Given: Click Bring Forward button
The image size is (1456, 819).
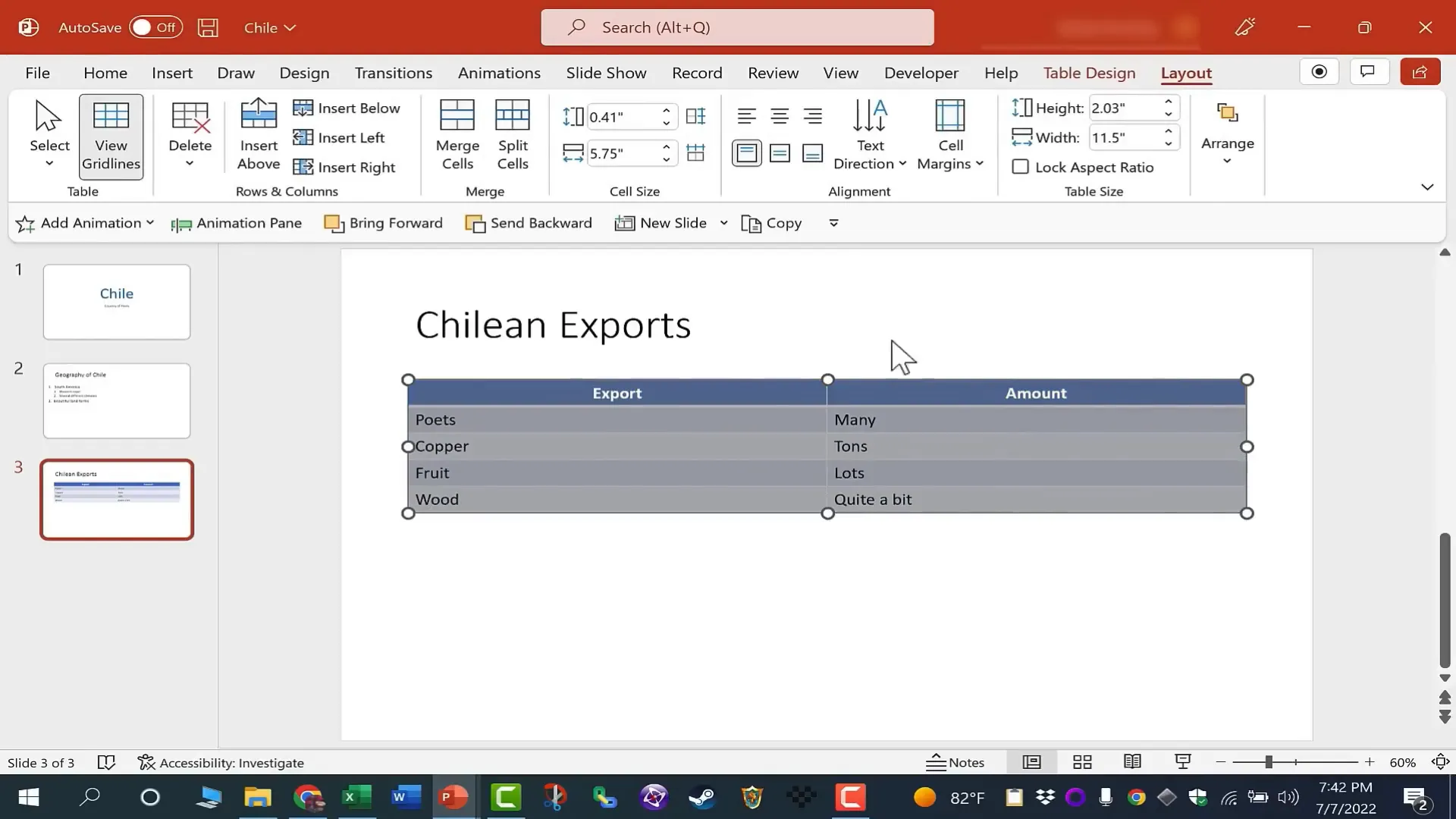Looking at the screenshot, I should [383, 223].
